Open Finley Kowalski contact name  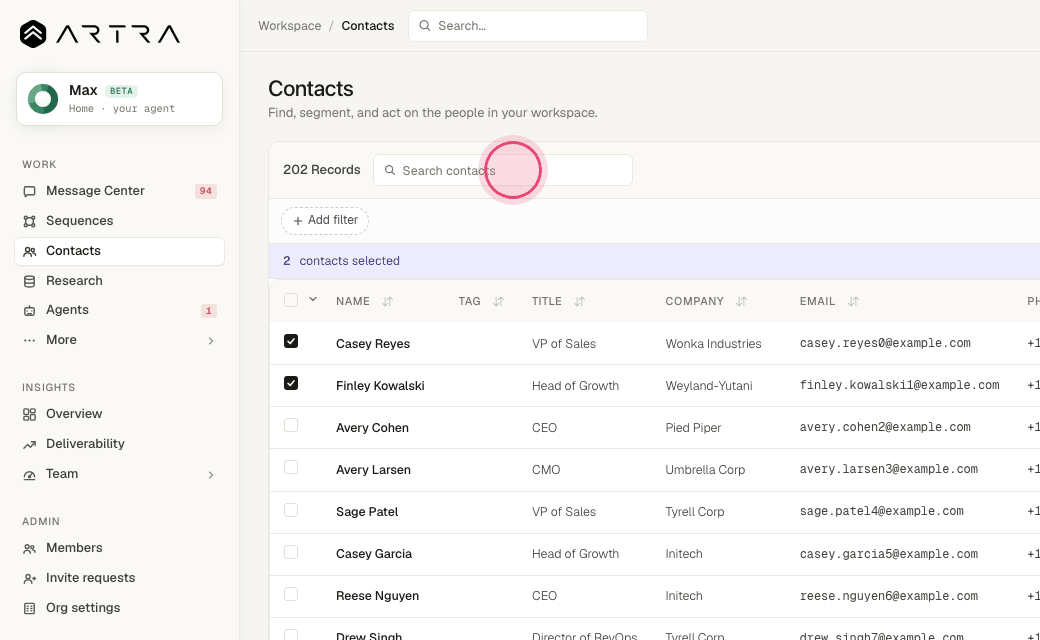pyautogui.click(x=380, y=385)
